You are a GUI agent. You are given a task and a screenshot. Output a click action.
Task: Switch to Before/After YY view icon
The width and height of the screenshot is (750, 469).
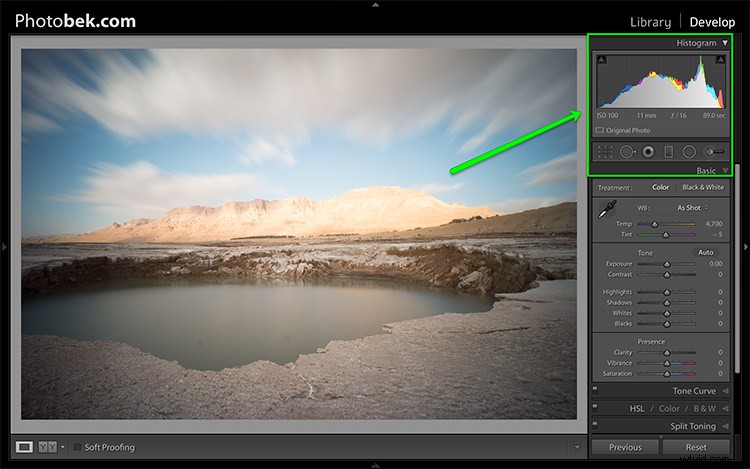47,447
